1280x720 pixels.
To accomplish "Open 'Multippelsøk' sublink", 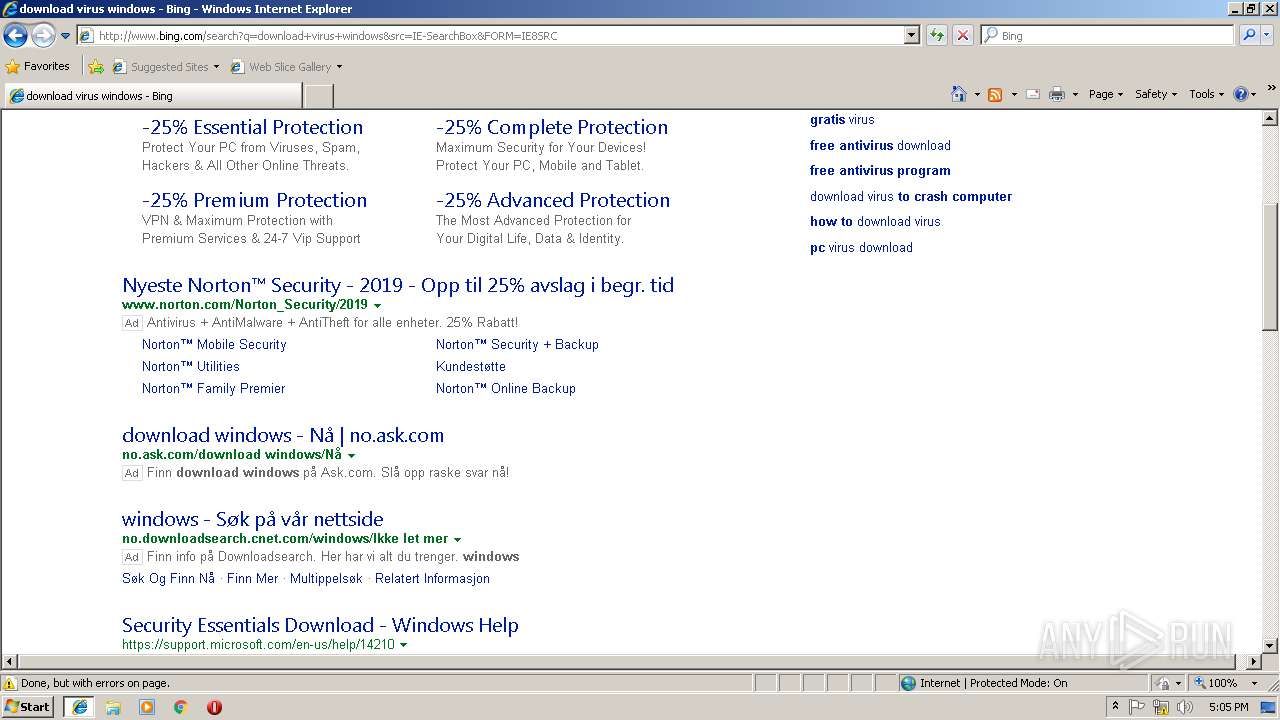I will [x=326, y=578].
